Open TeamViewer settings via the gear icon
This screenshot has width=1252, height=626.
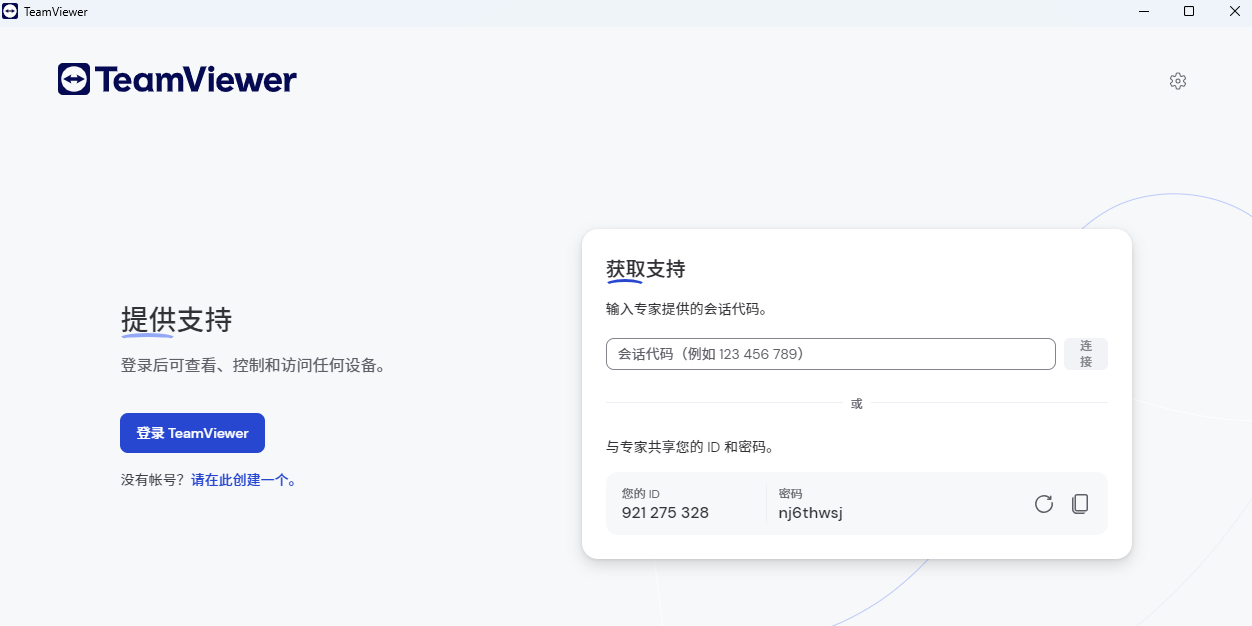point(1177,81)
